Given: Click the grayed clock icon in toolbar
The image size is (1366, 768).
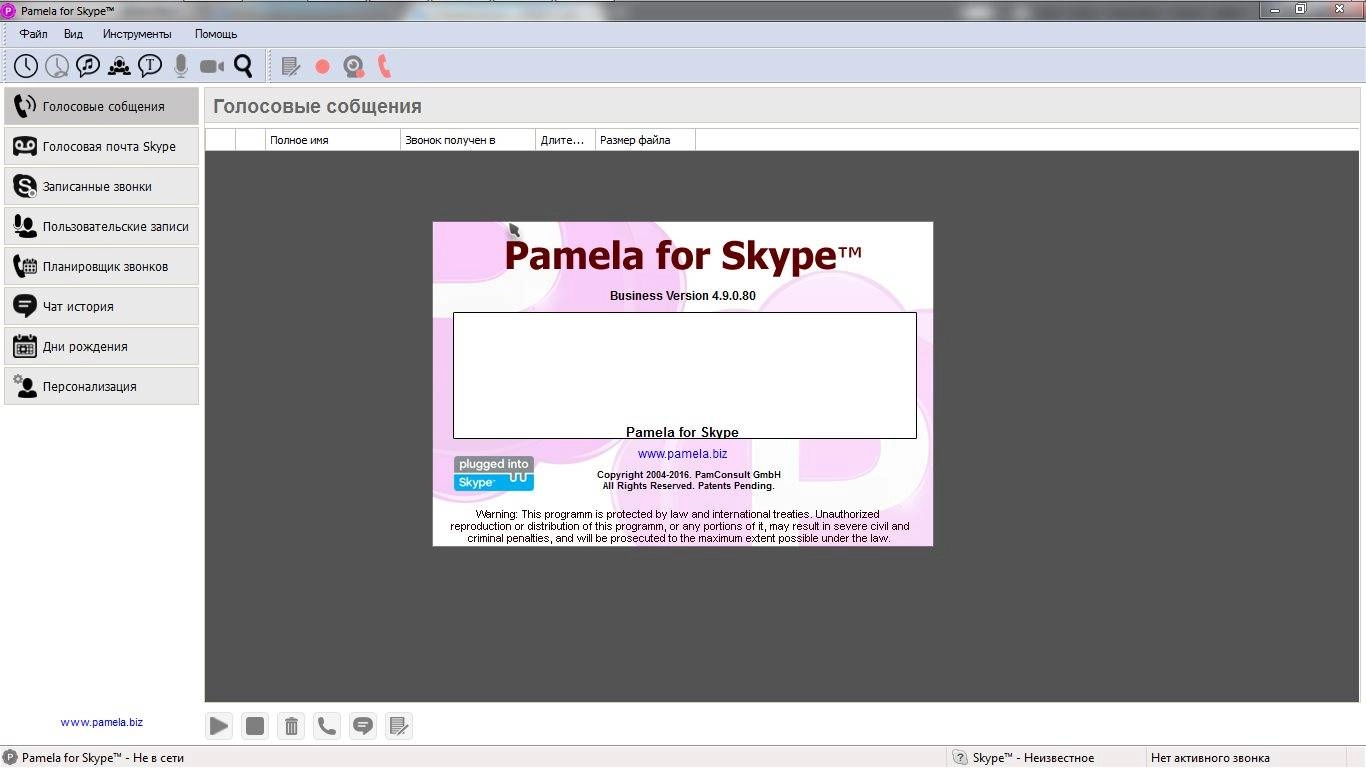Looking at the screenshot, I should click(x=57, y=66).
